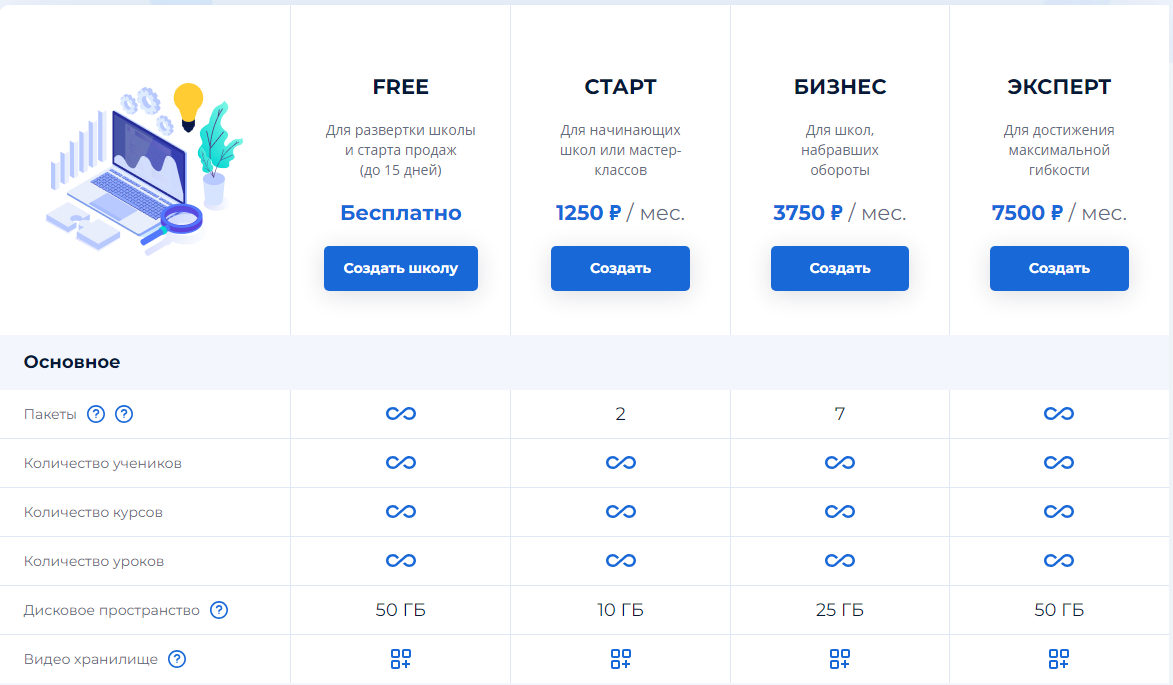Open help tooltip for Видео хранилище
The width and height of the screenshot is (1173, 685).
(177, 659)
